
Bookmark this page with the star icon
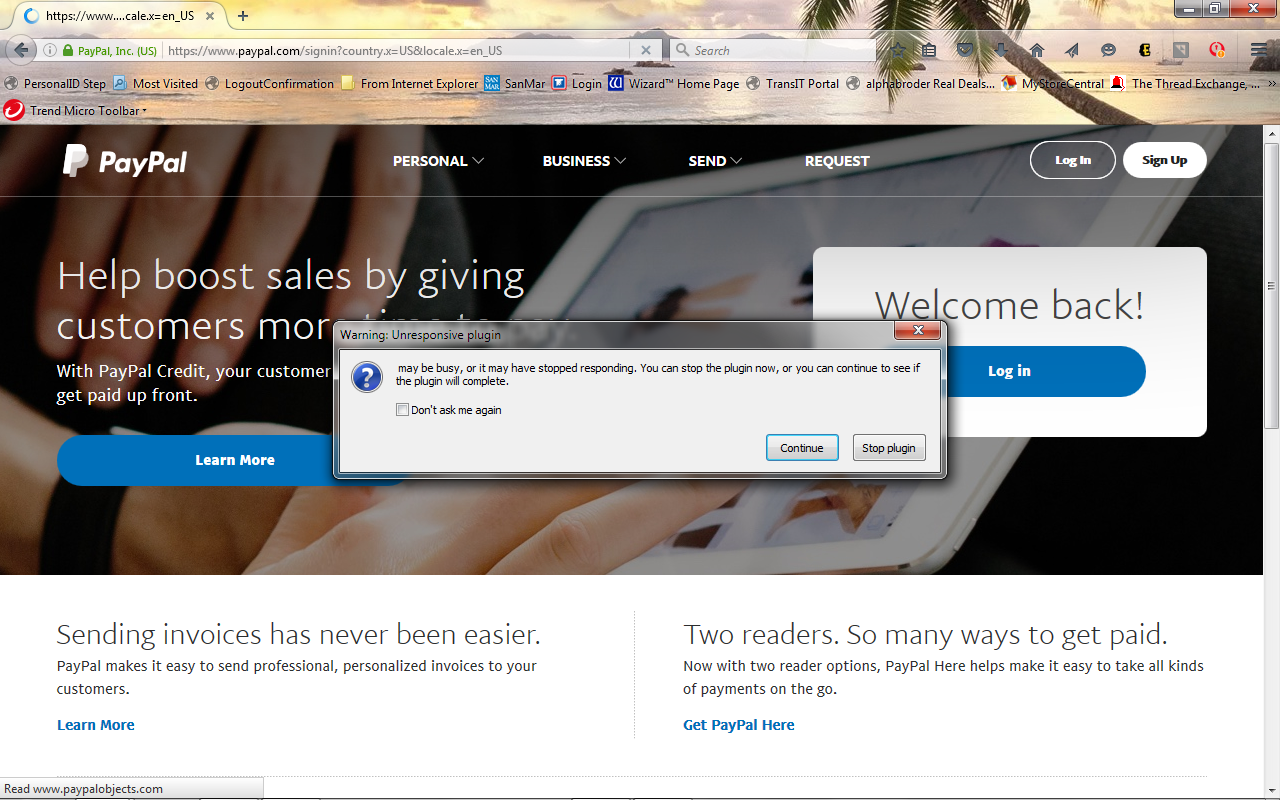click(x=899, y=50)
